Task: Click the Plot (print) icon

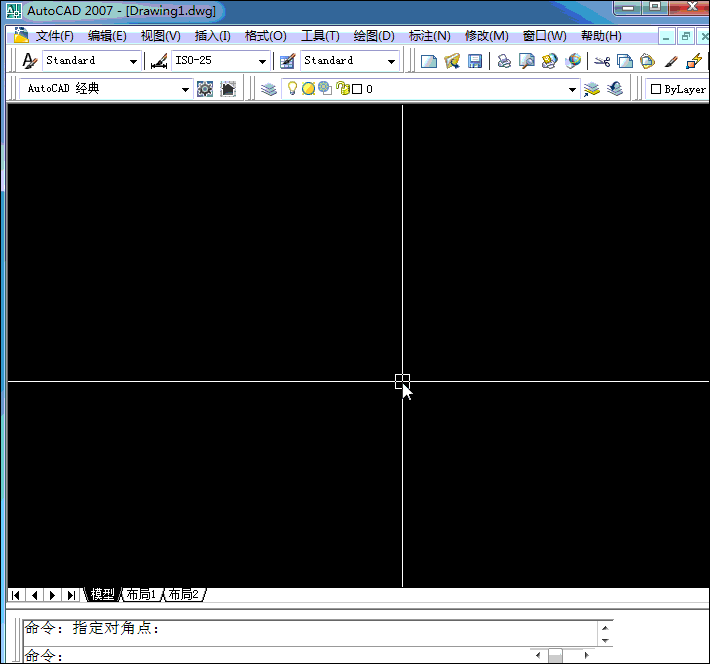Action: coord(504,61)
